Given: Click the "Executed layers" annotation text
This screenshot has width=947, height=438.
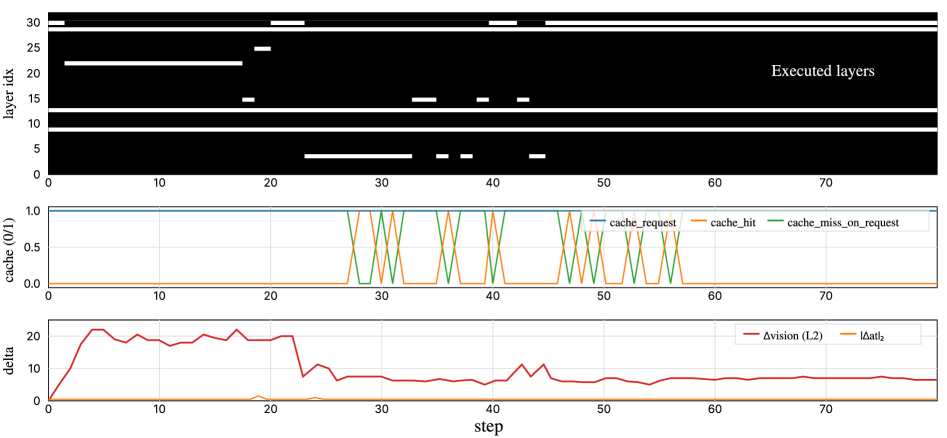Looking at the screenshot, I should (823, 71).
